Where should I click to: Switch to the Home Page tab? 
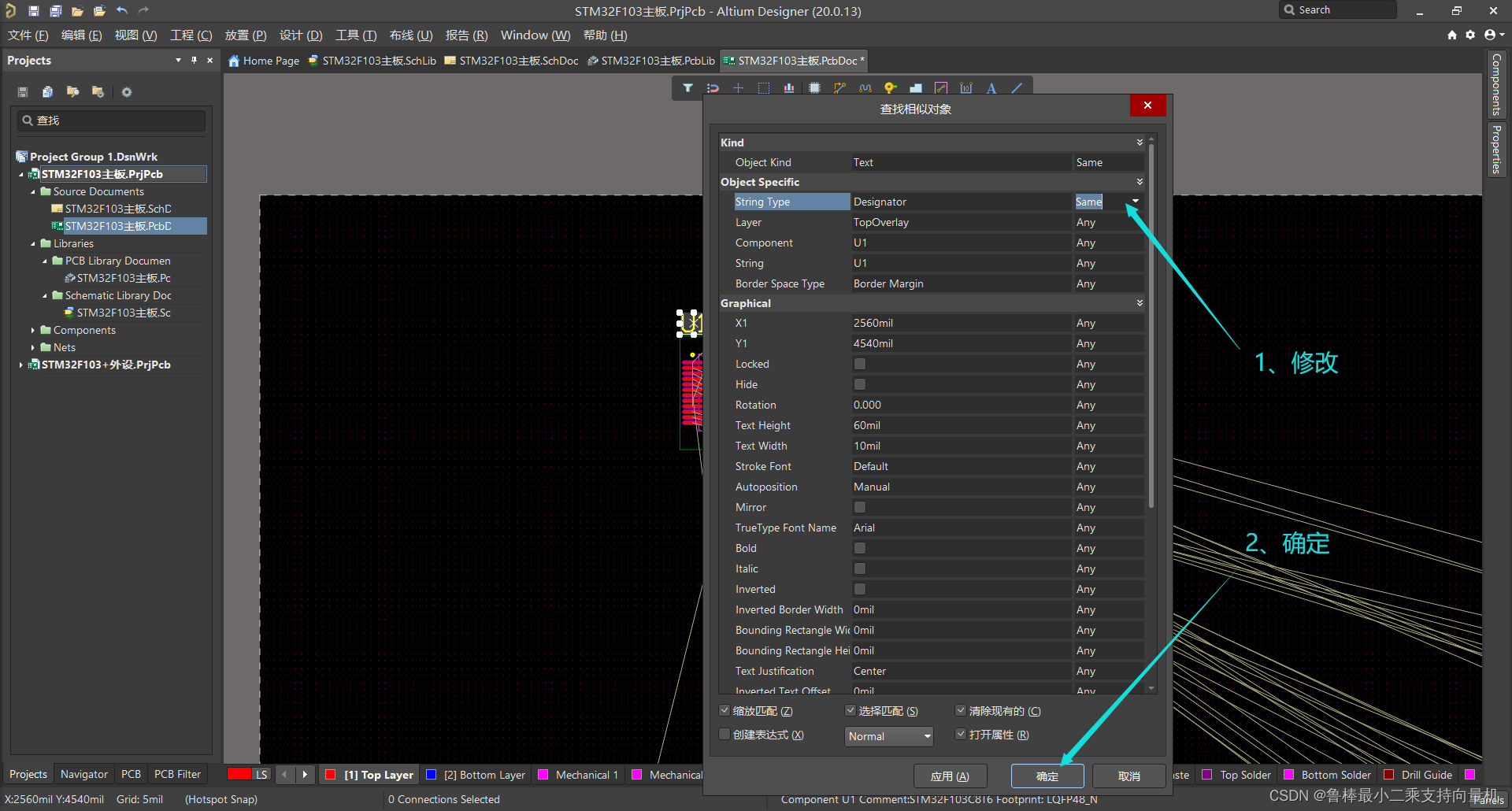(x=264, y=61)
